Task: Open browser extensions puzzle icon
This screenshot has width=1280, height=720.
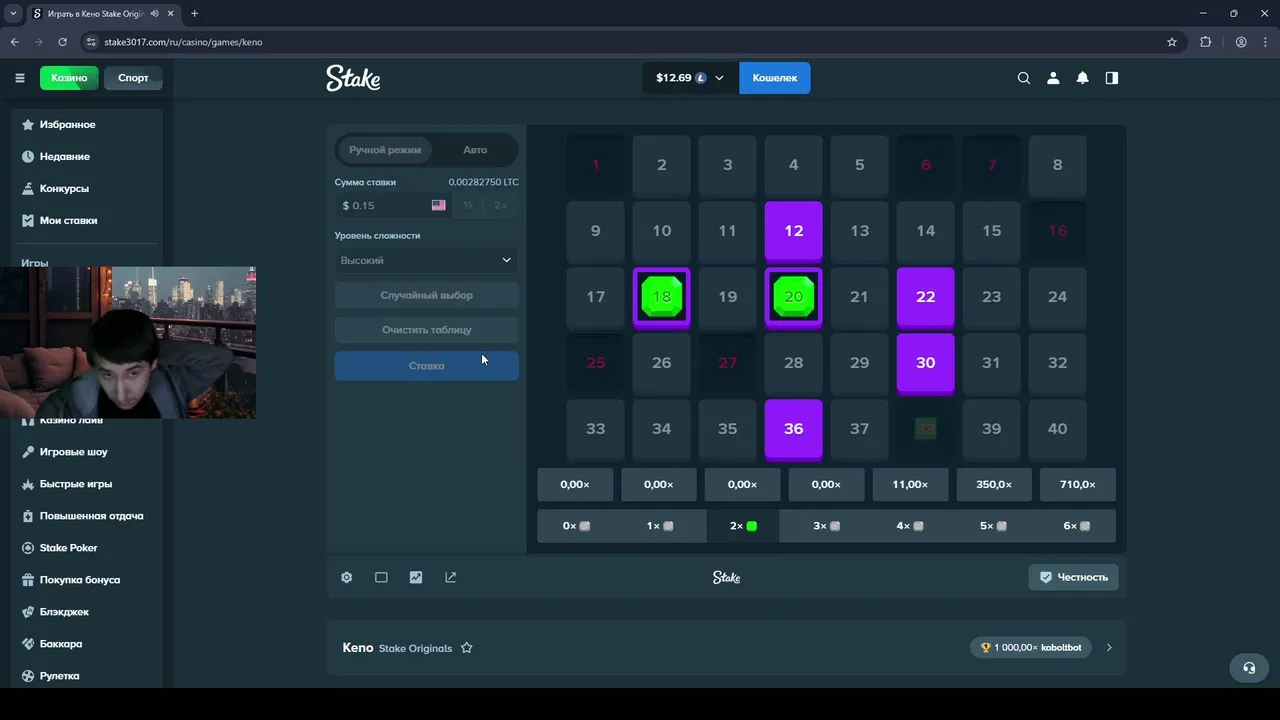Action: click(1205, 42)
